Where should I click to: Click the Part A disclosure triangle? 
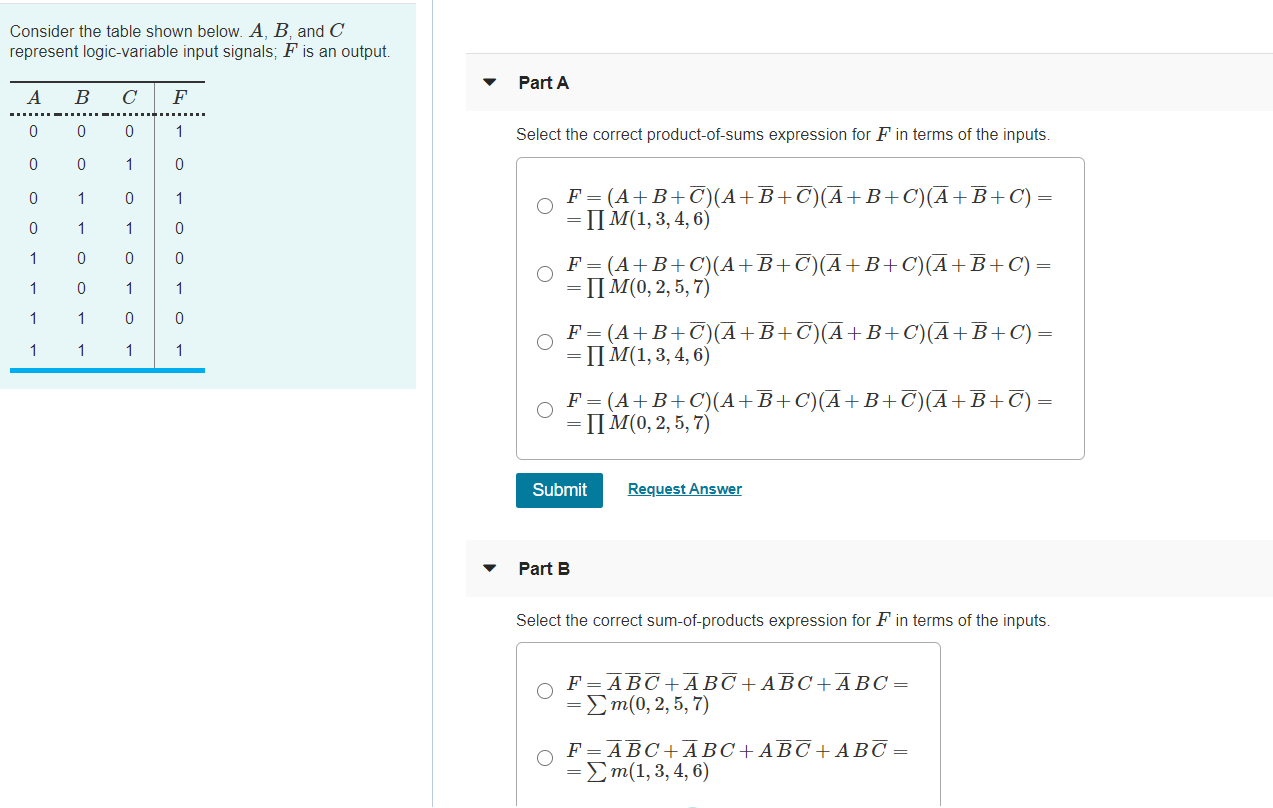pyautogui.click(x=488, y=82)
